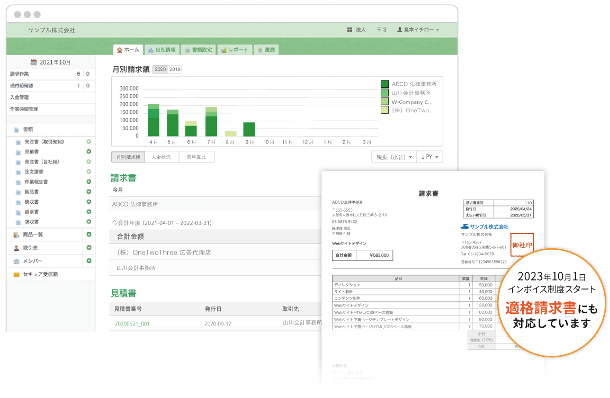
Task: Add a new client via 取引先 plus icon
Action: tap(89, 247)
